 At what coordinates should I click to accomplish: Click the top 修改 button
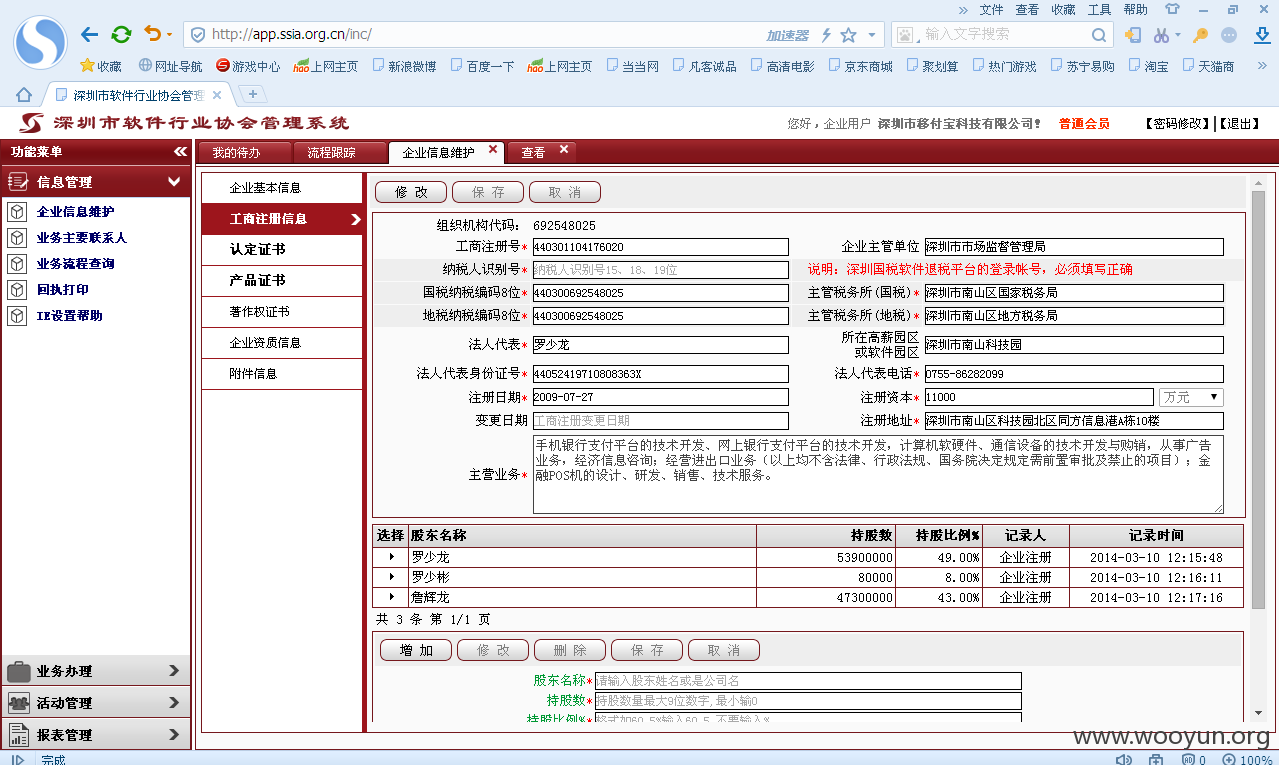[x=411, y=192]
